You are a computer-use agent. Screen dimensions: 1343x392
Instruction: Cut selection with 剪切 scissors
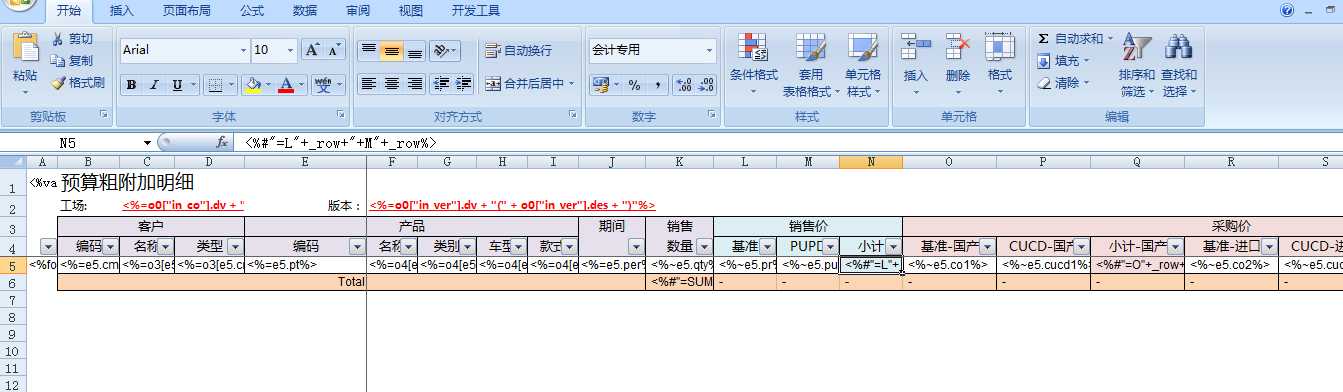point(72,39)
